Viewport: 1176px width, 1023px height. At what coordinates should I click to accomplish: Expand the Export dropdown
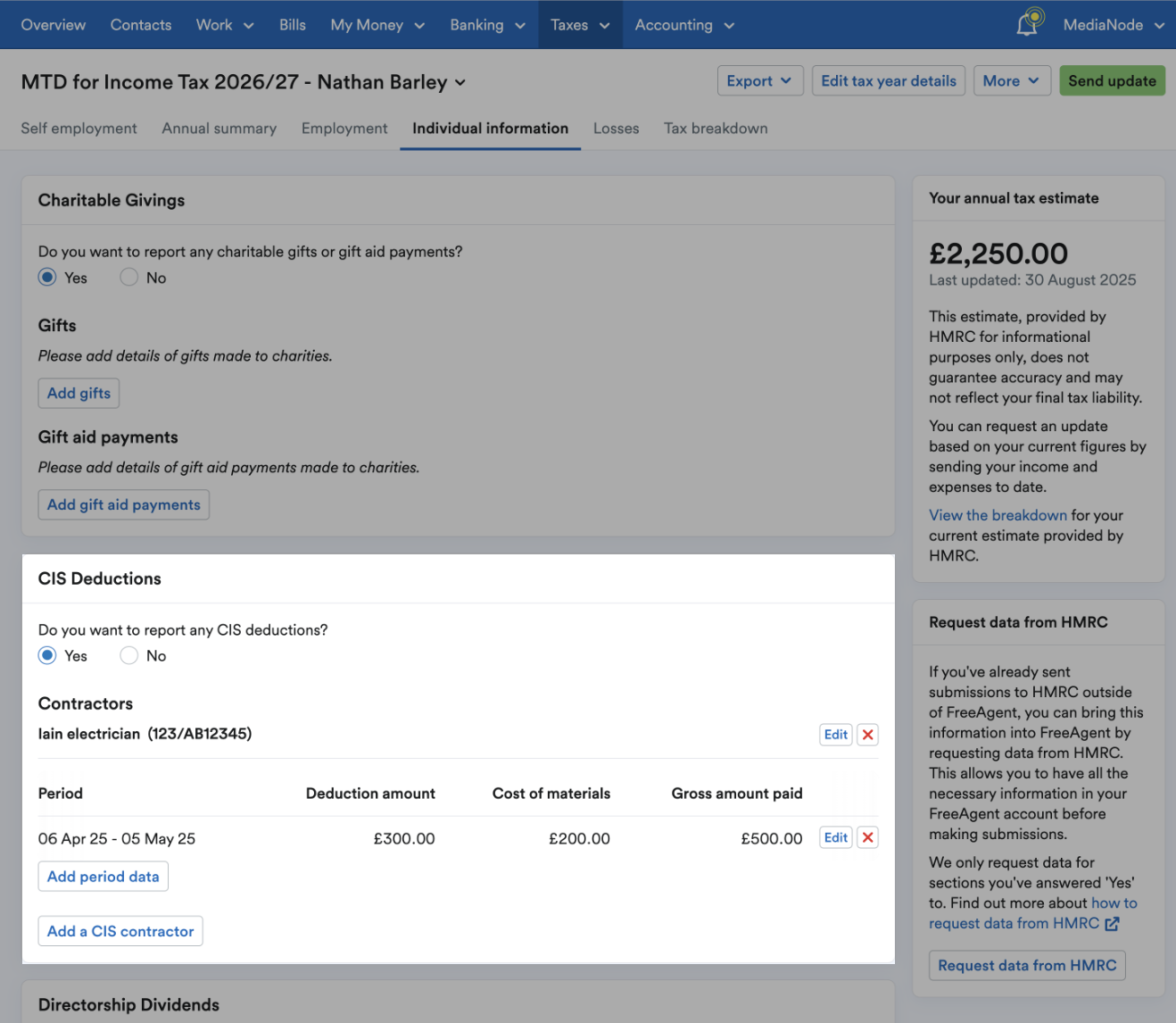760,80
